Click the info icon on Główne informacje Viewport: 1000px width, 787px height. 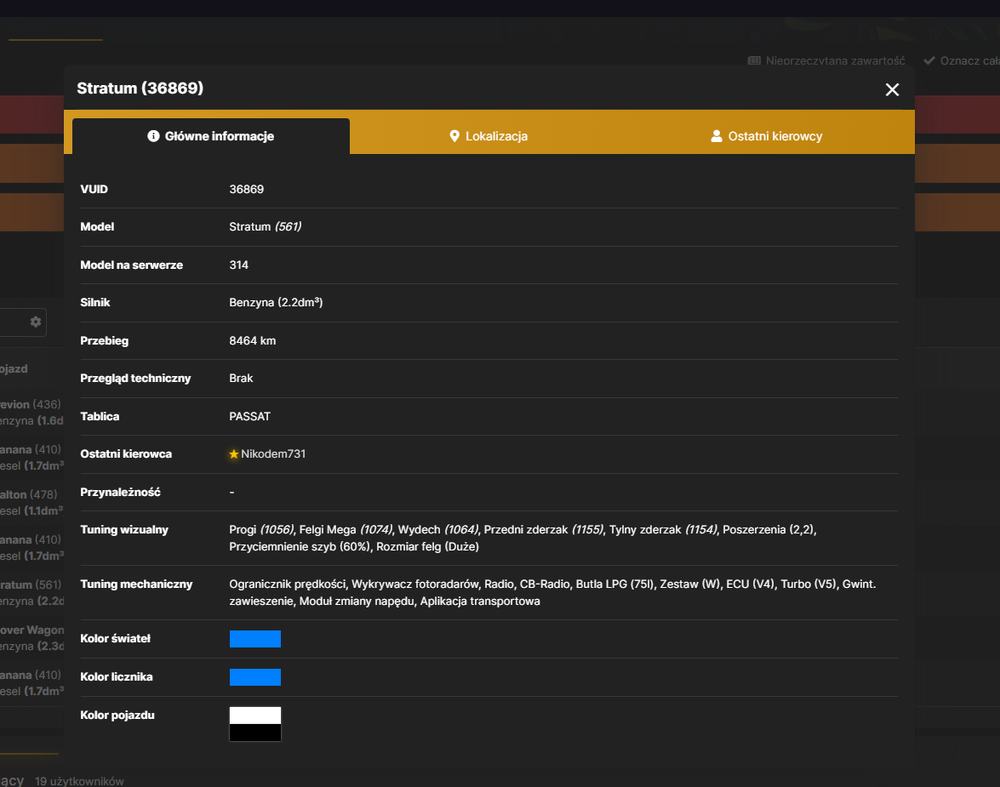click(153, 136)
